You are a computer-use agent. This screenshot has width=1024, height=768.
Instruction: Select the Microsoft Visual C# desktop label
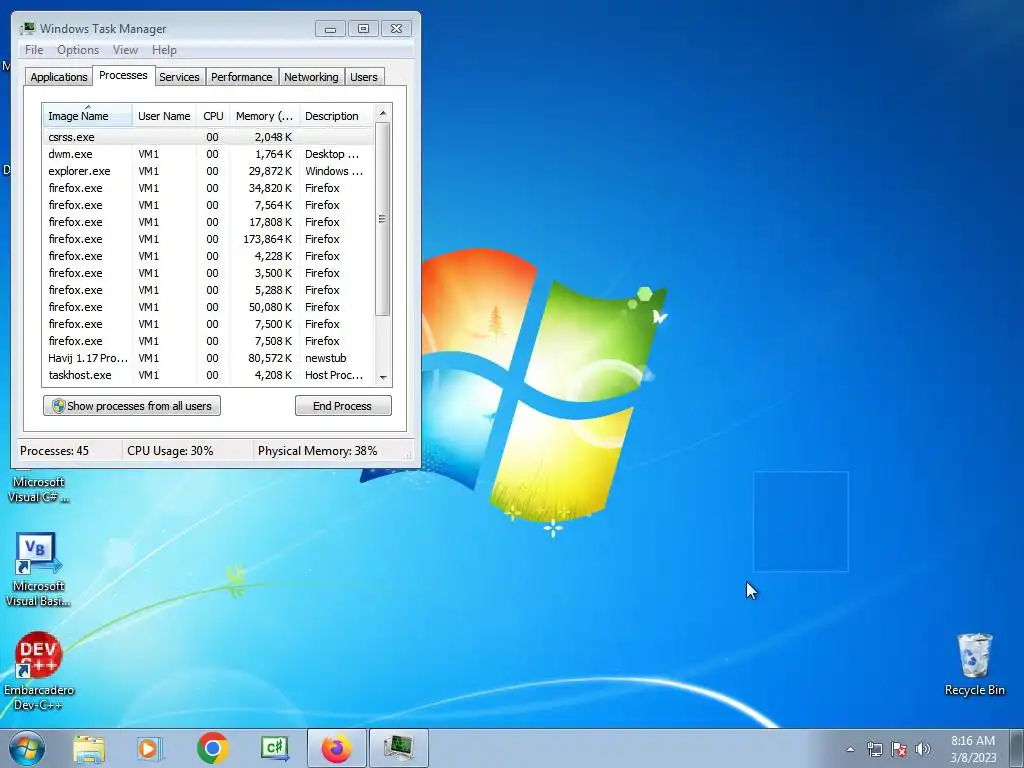point(38,489)
